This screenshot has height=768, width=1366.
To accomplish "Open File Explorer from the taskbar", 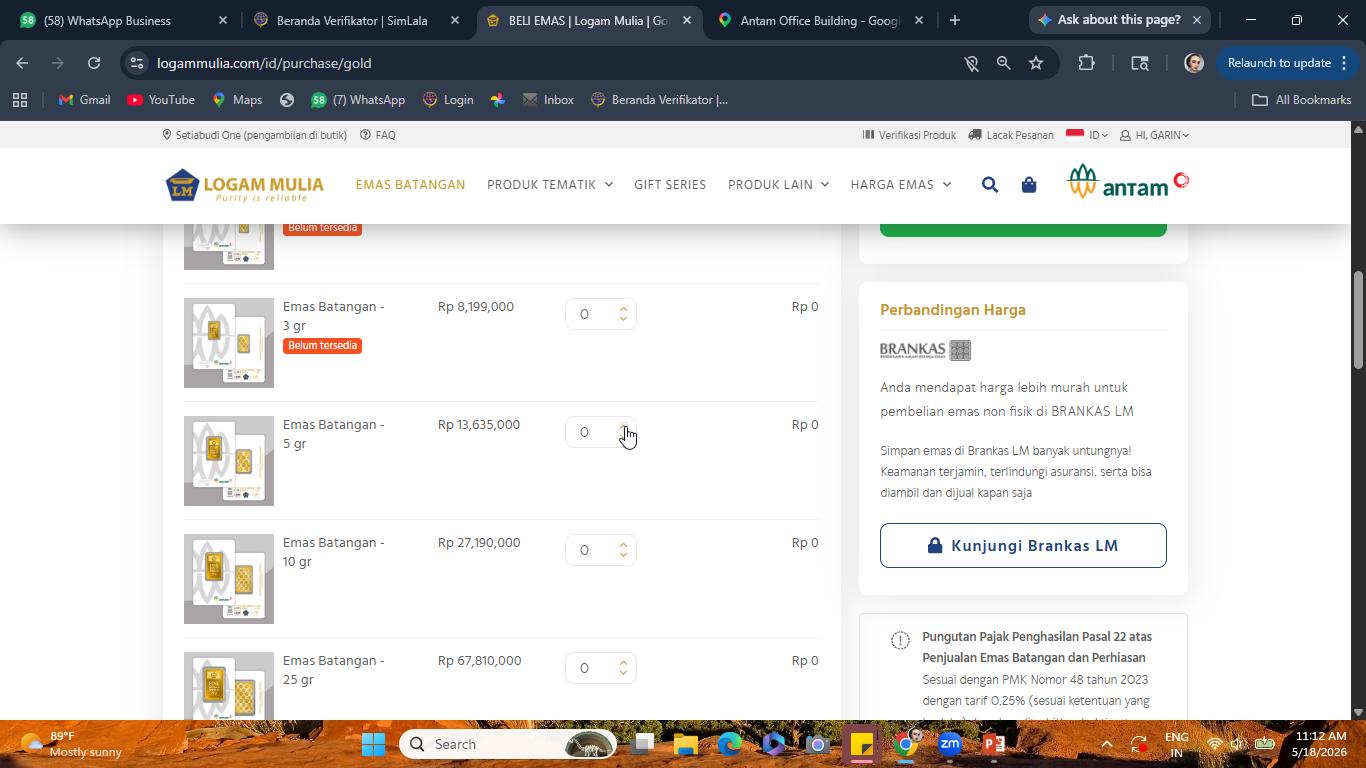I will tap(685, 744).
